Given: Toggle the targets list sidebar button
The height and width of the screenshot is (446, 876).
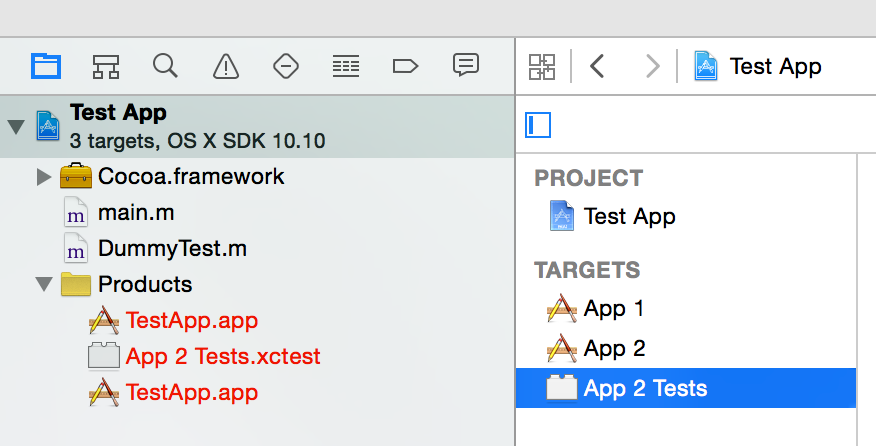Looking at the screenshot, I should [x=538, y=125].
